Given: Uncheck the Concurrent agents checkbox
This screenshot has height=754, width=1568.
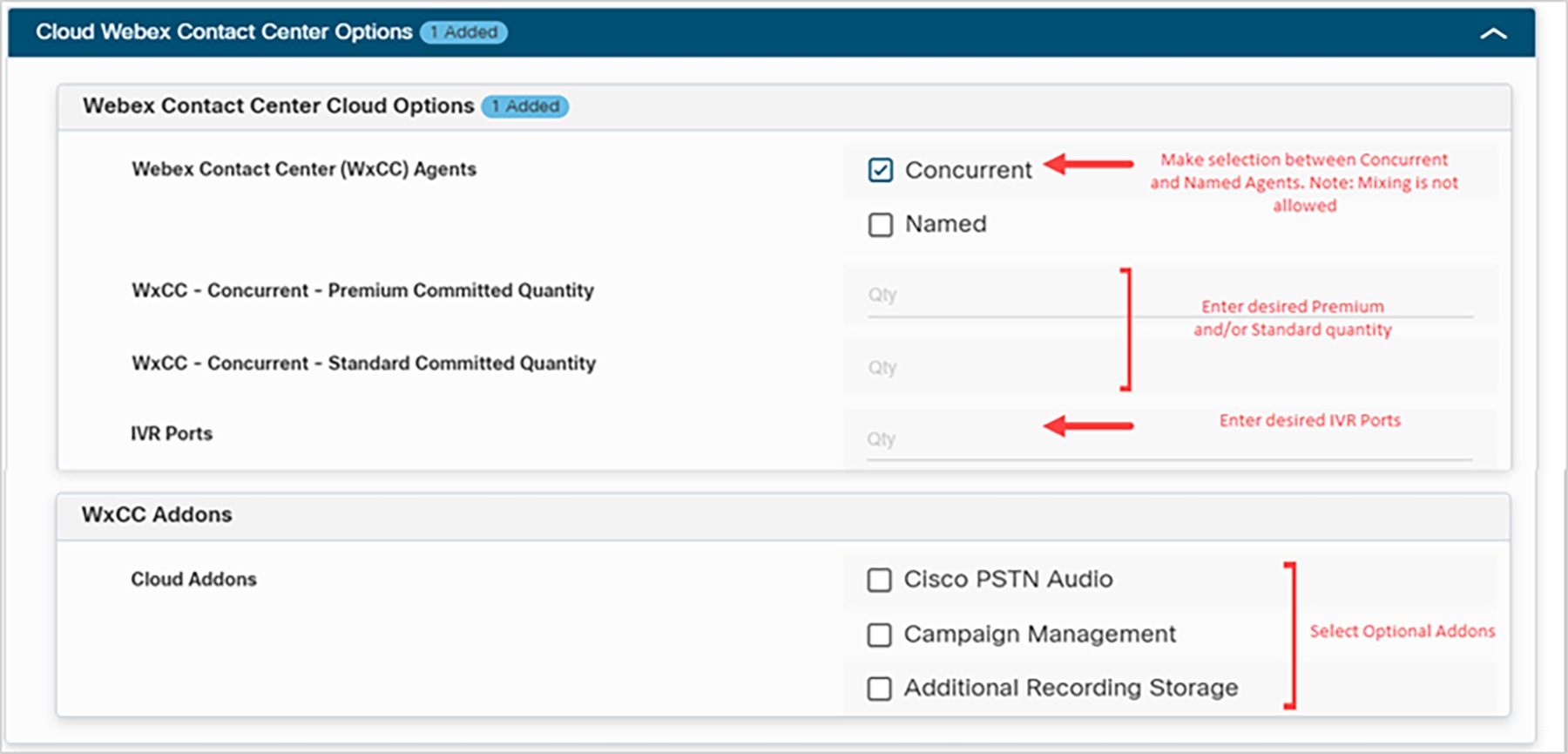Looking at the screenshot, I should tap(881, 170).
